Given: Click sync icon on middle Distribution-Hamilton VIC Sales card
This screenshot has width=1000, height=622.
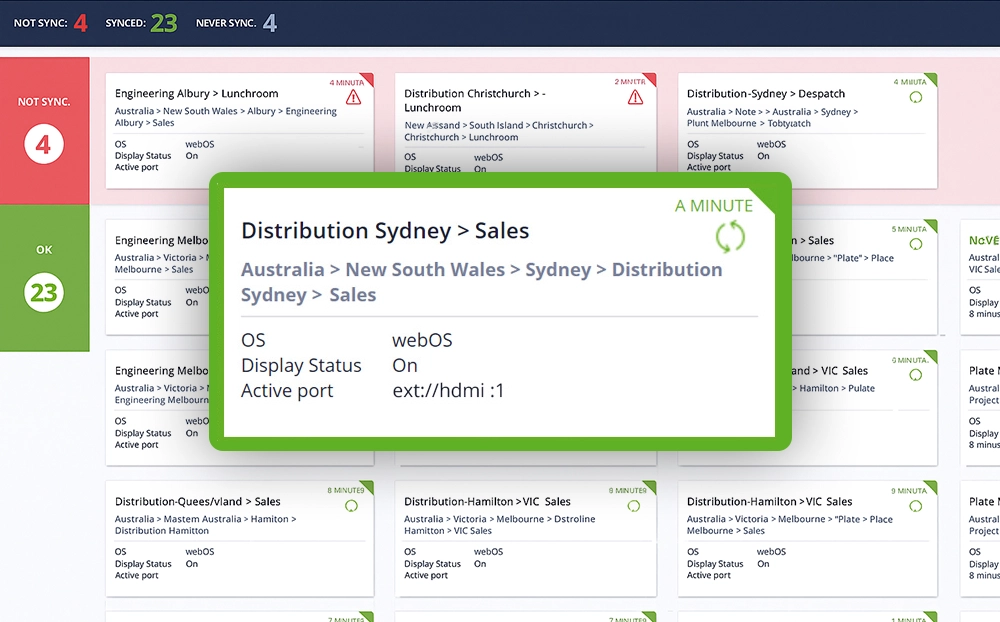Looking at the screenshot, I should click(x=634, y=506).
